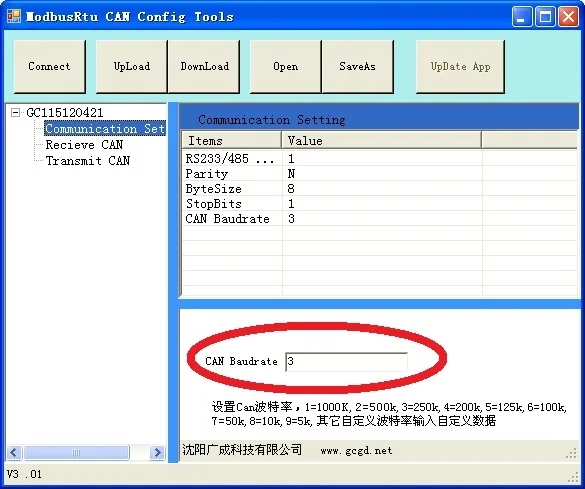Click Parity value N cell
Viewport: 585px width, 489px height.
click(382, 173)
